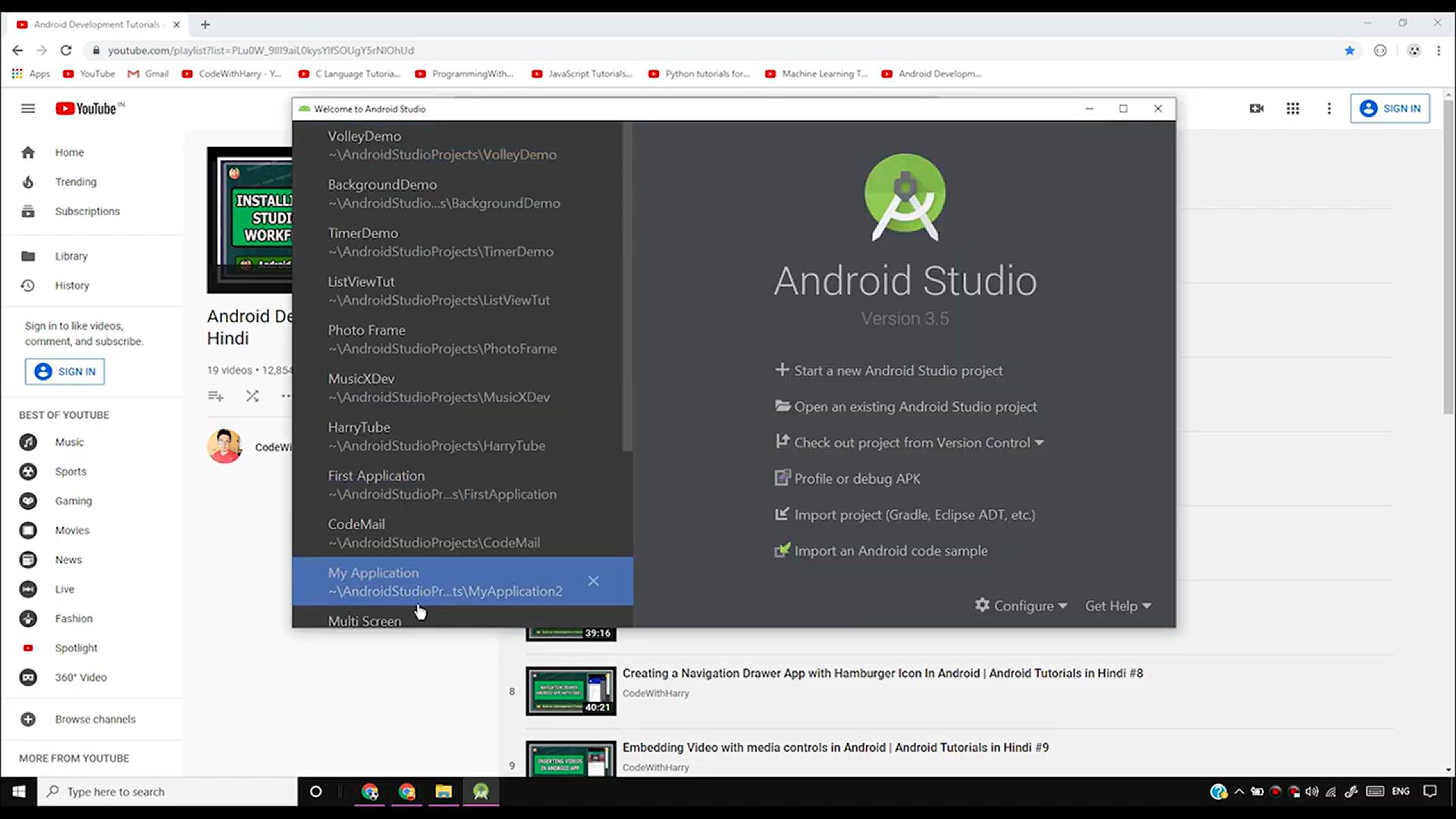Click the YouTube create video camera icon
The width and height of the screenshot is (1456, 819).
point(1257,108)
